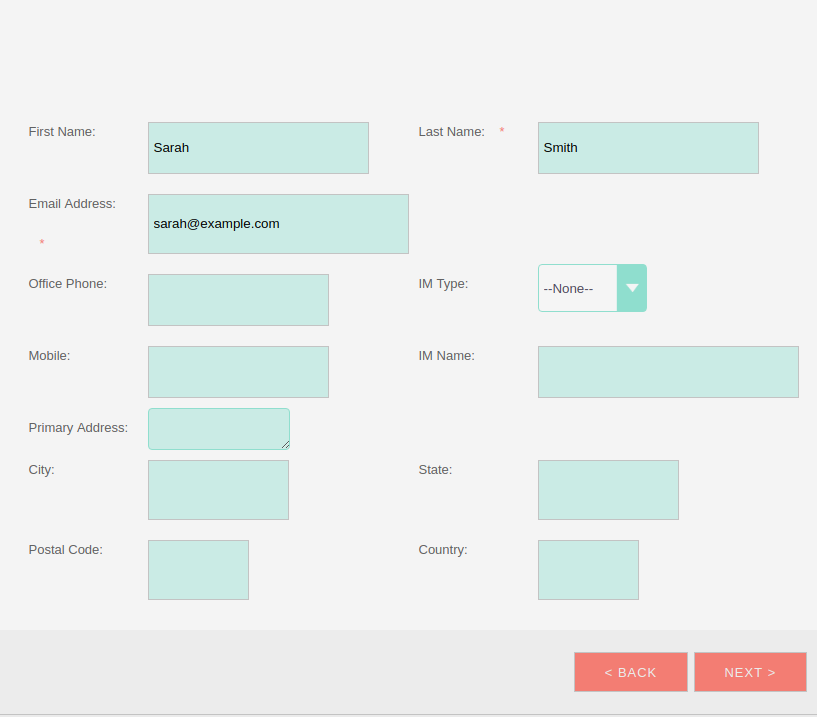Proceed with the NEXT > button
Image resolution: width=817 pixels, height=717 pixels.
pos(750,672)
